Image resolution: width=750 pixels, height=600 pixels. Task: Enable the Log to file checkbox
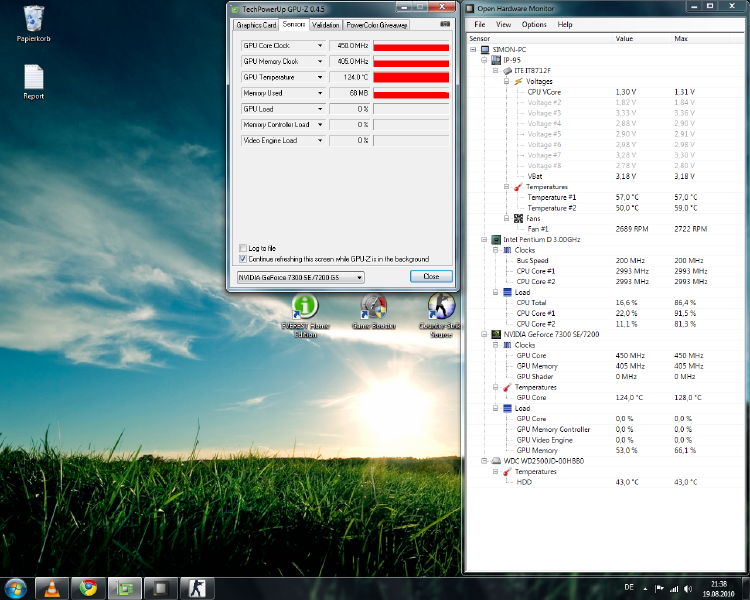[x=243, y=248]
